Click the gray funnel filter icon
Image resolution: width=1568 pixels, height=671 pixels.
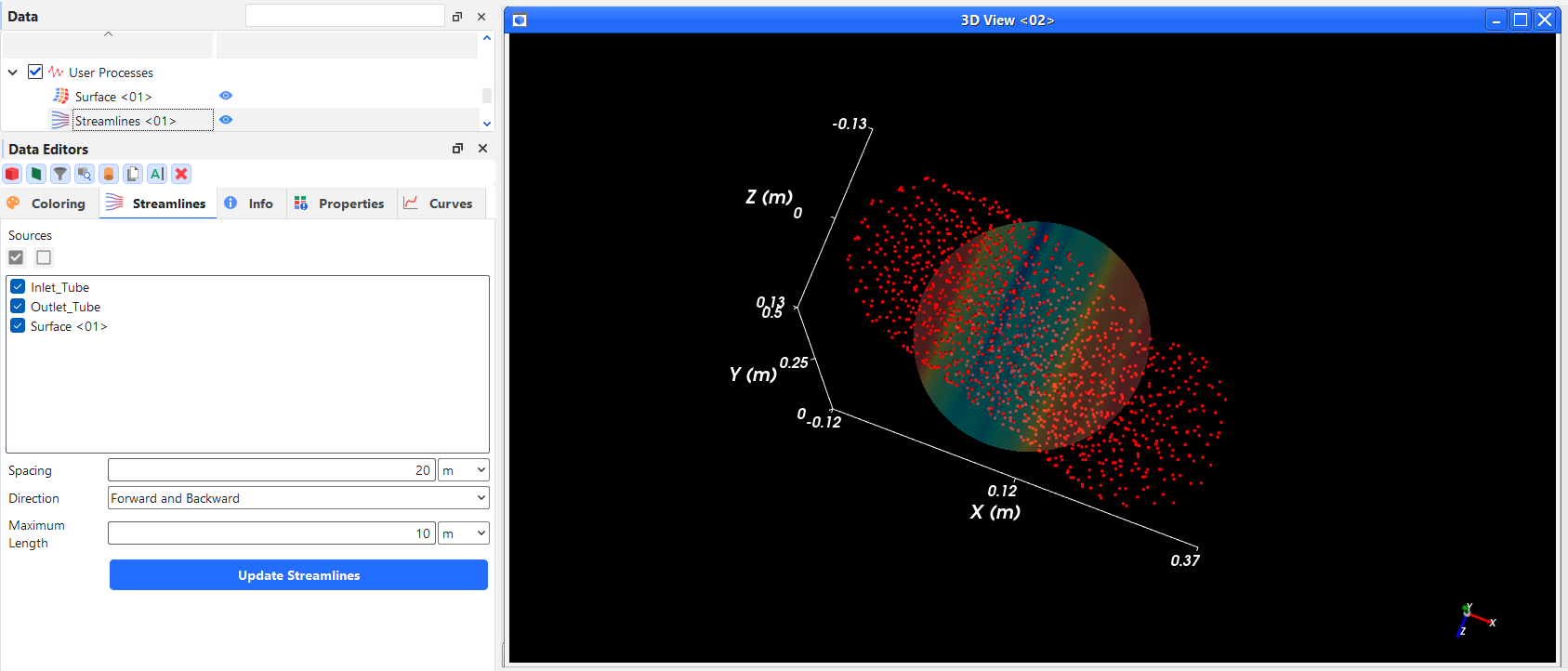pos(60,174)
